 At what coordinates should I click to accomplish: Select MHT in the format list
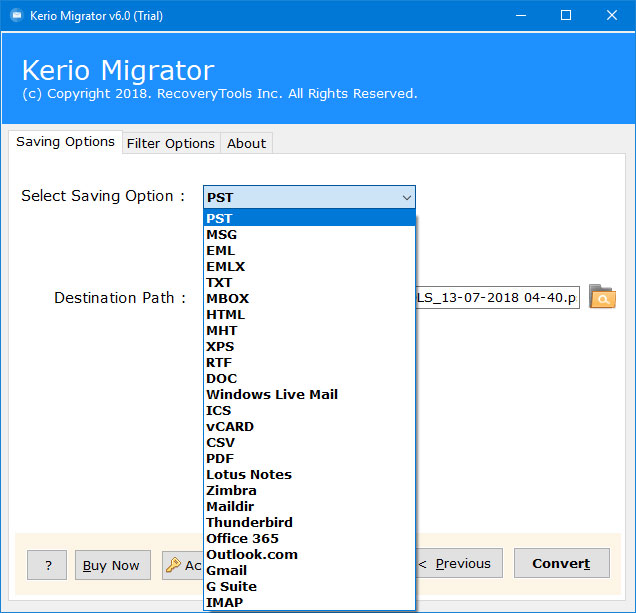click(x=309, y=331)
